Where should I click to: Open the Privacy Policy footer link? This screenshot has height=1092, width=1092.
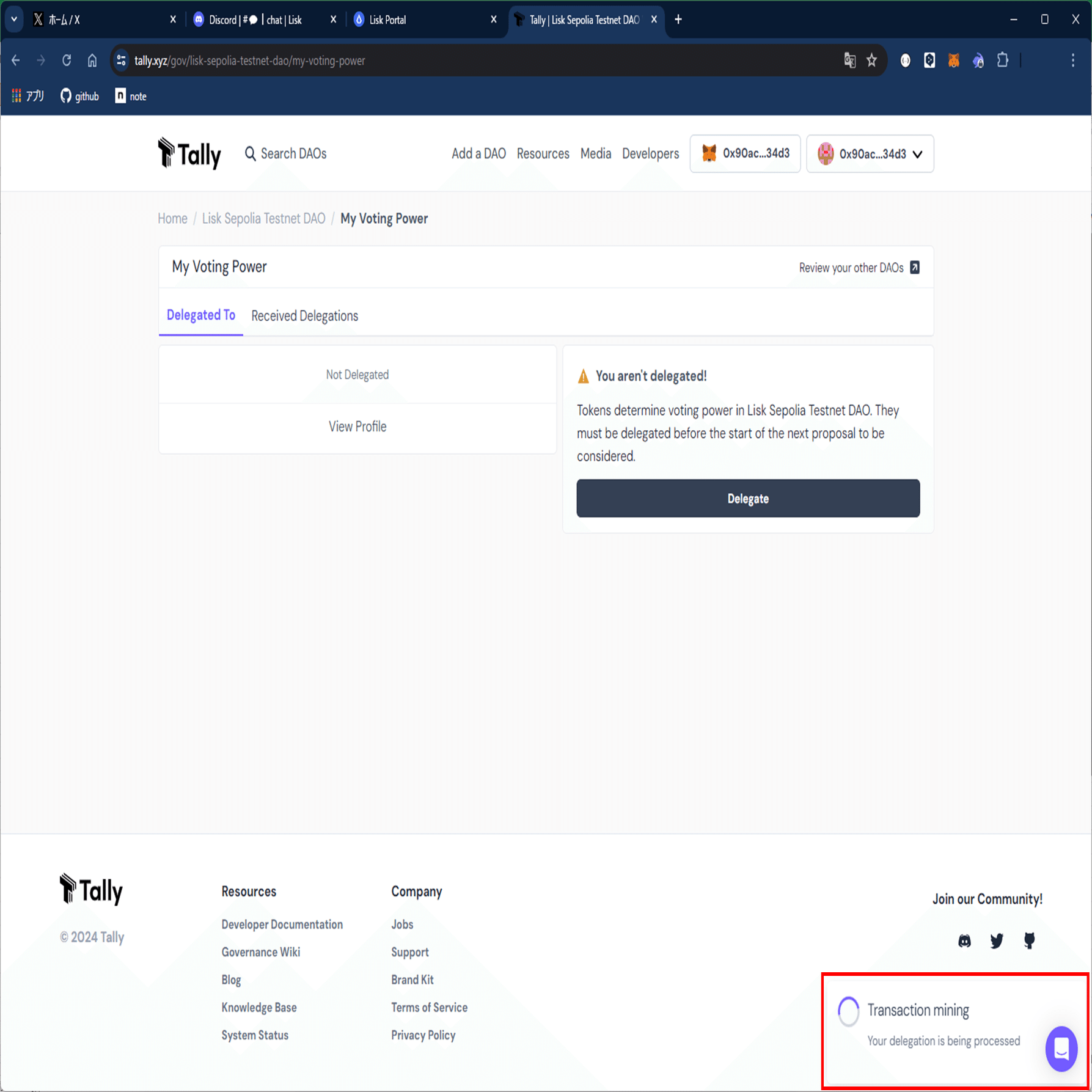423,1035
